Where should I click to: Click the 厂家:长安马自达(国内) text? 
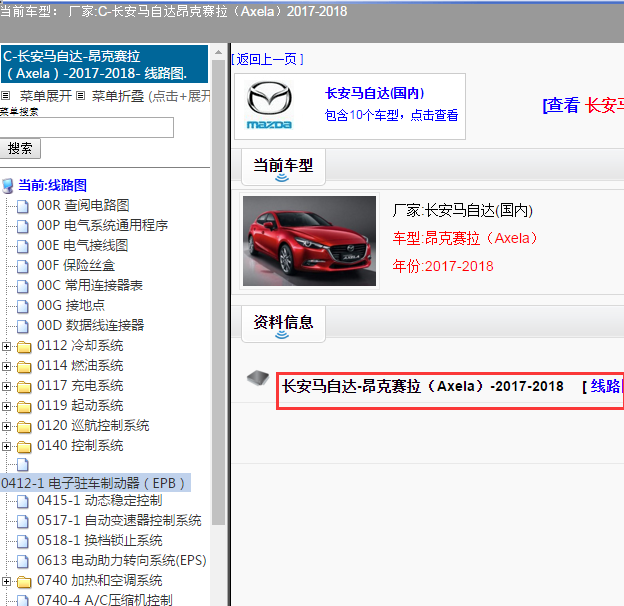[x=462, y=210]
